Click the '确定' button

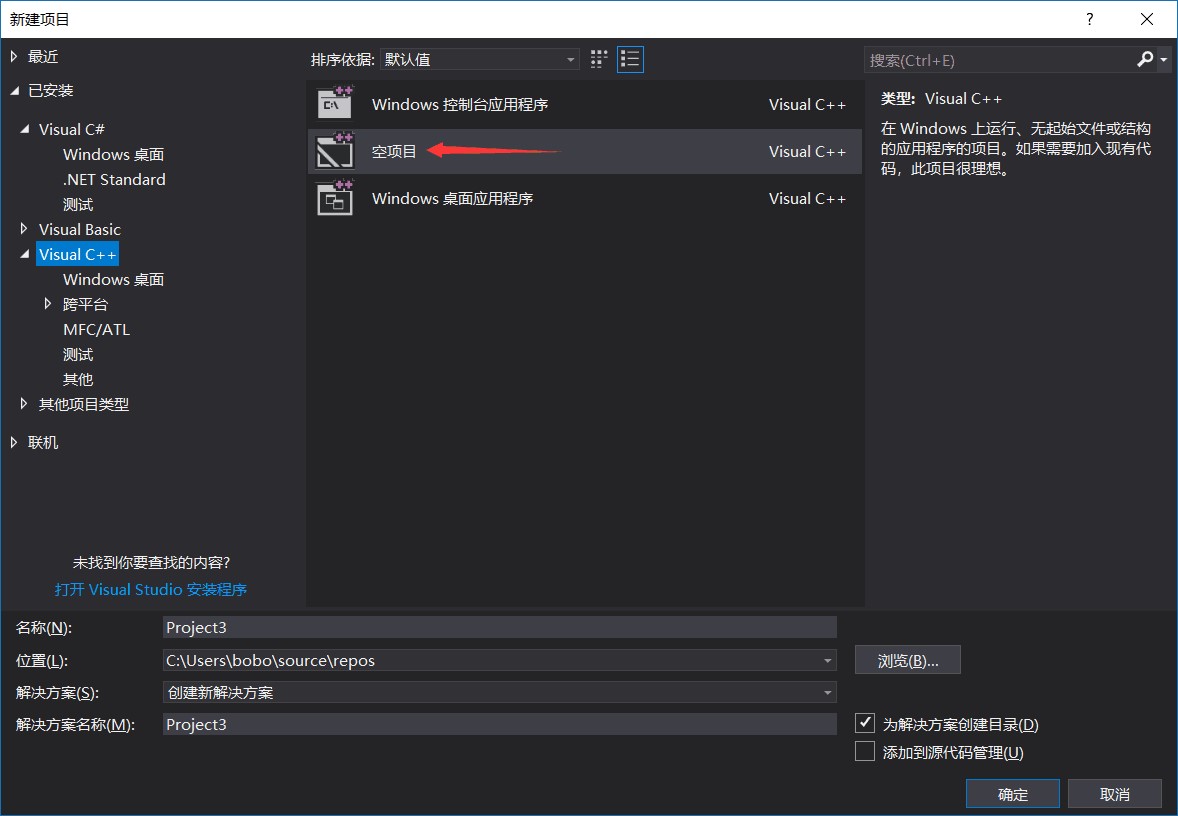click(x=1013, y=793)
